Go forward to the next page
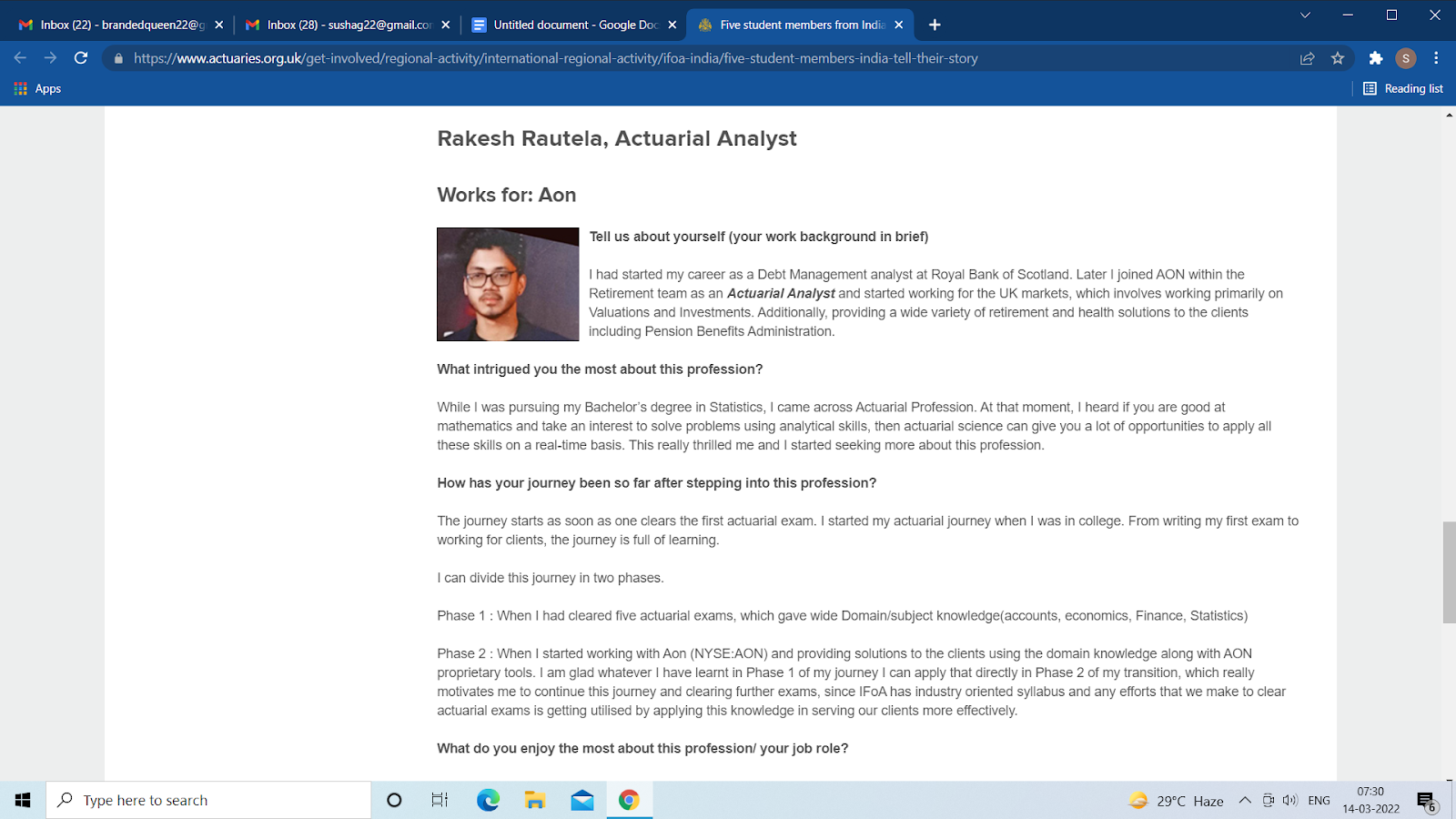 [x=51, y=58]
